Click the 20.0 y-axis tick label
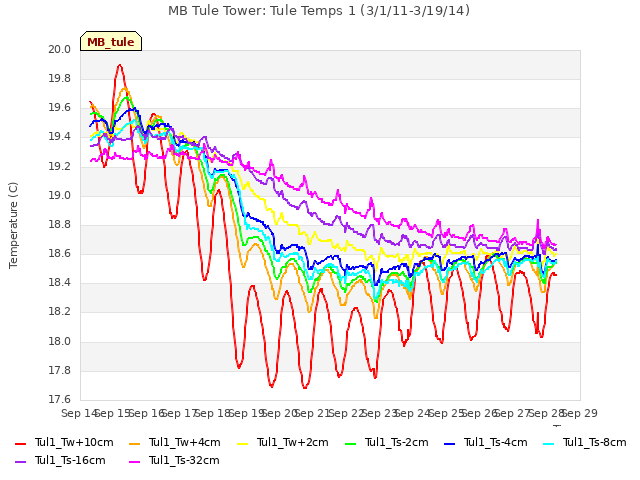The image size is (640, 480). [60, 49]
